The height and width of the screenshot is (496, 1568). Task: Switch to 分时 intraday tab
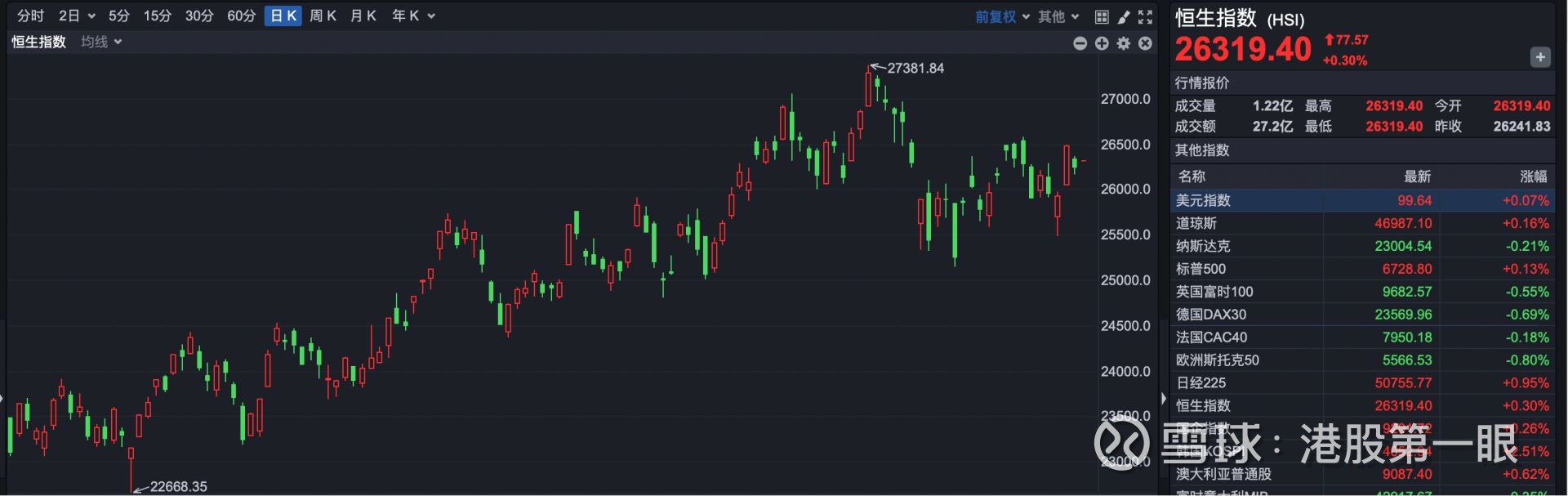point(30,16)
